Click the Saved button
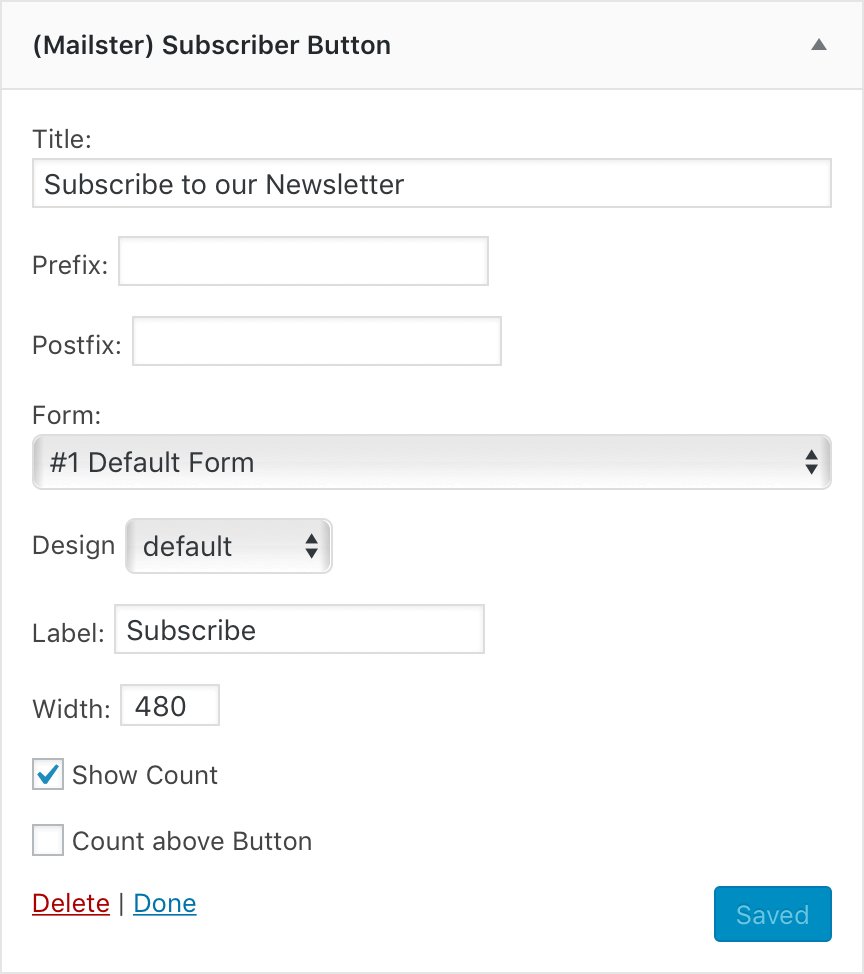The height and width of the screenshot is (974, 864). [x=772, y=913]
